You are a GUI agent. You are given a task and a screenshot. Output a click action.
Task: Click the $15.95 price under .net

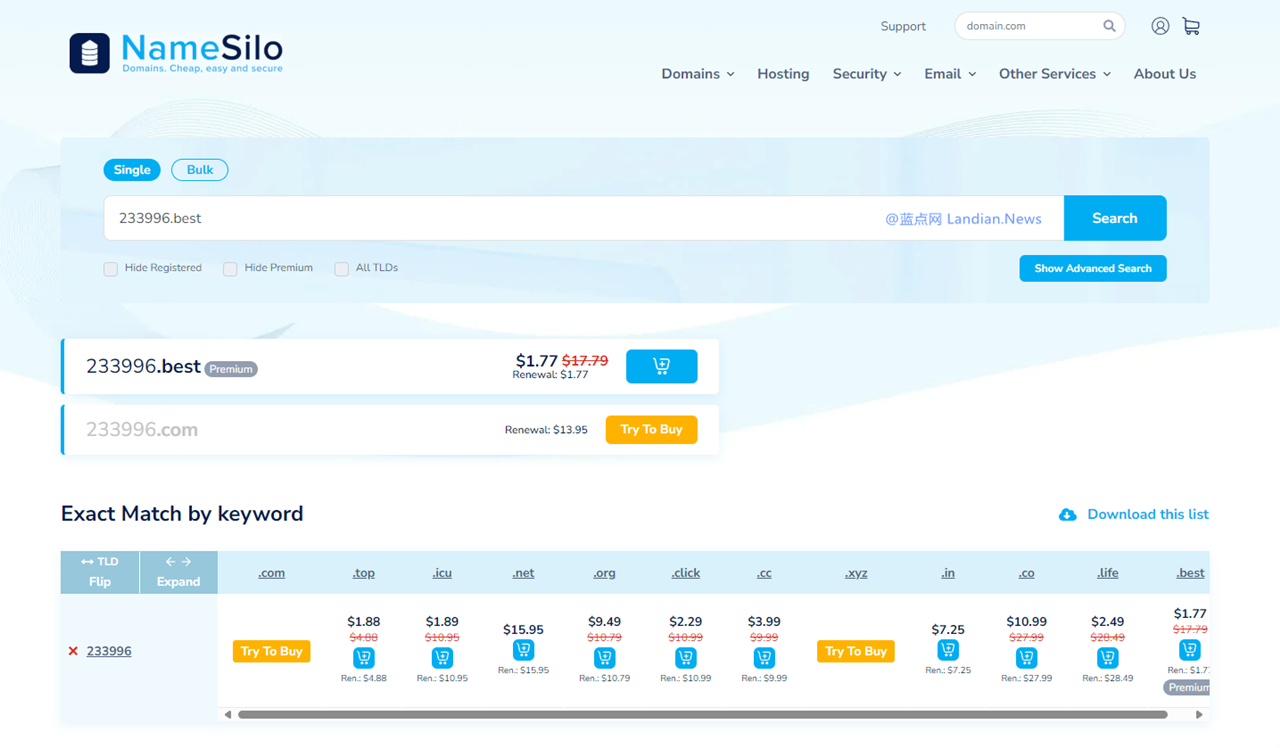coord(523,629)
